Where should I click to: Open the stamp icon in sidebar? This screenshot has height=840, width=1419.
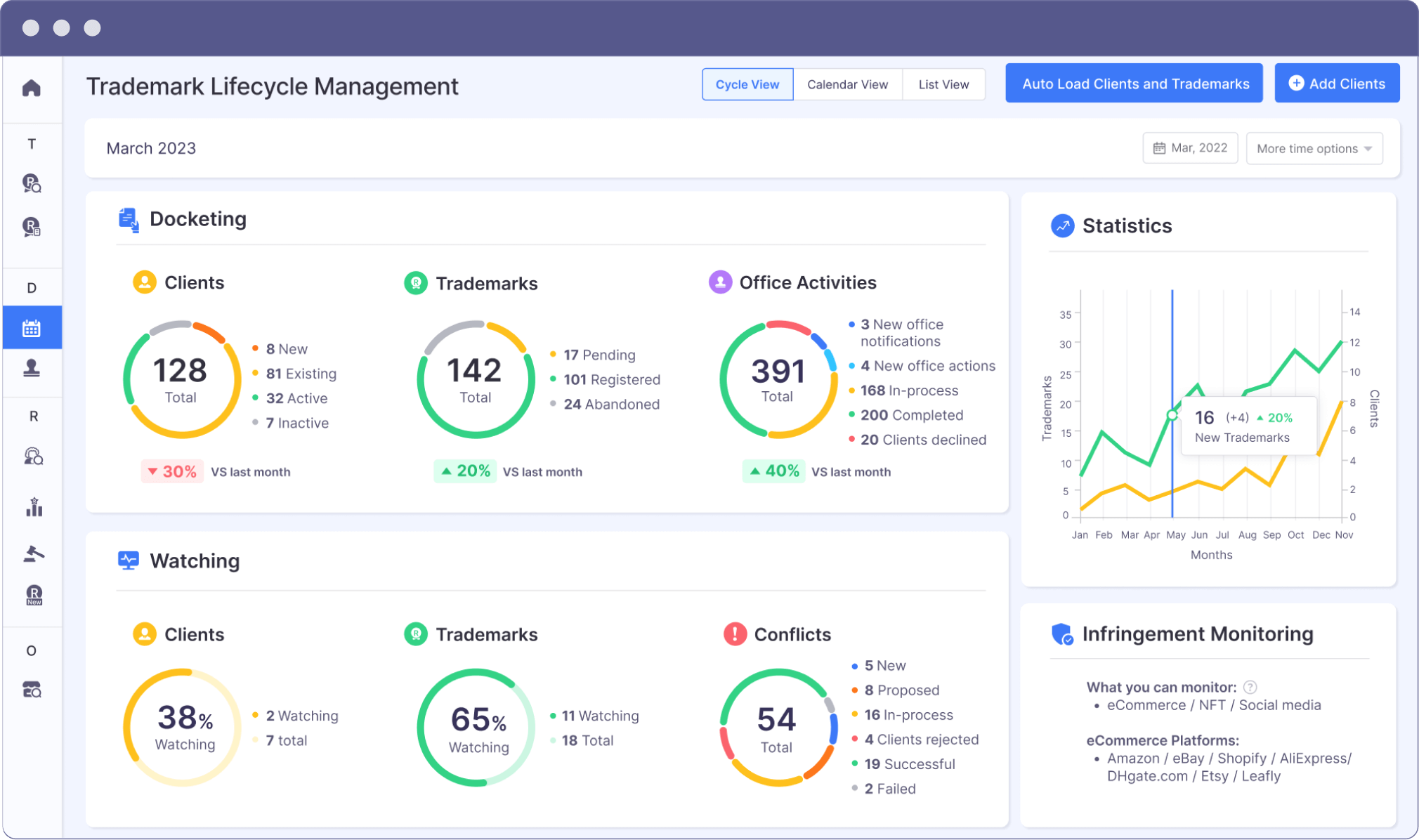[x=32, y=368]
